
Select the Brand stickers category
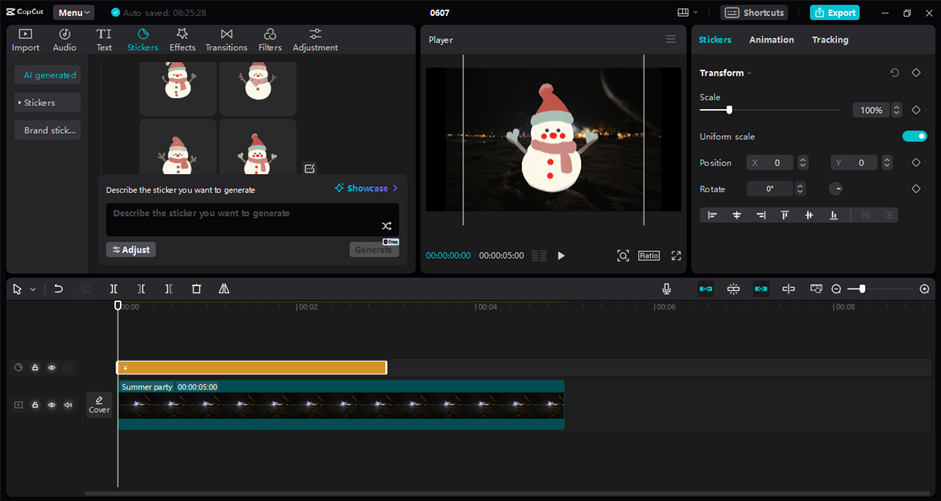[x=47, y=130]
